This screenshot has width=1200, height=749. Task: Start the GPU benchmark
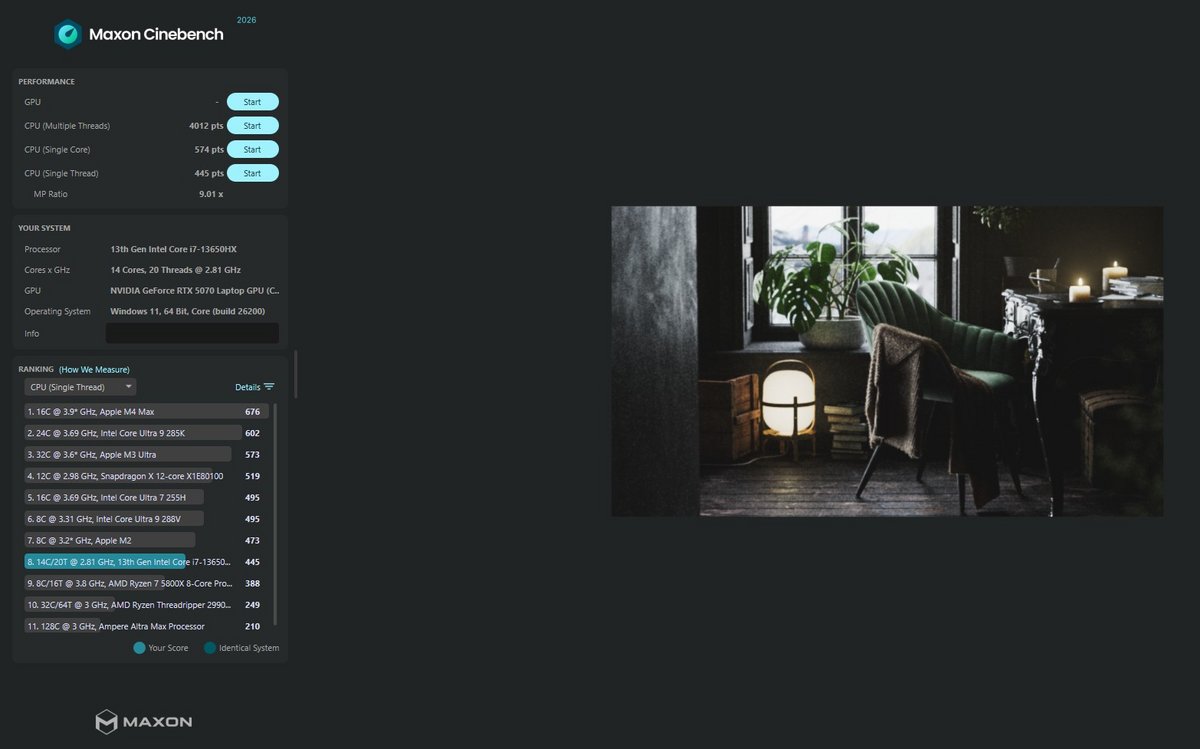(252, 102)
